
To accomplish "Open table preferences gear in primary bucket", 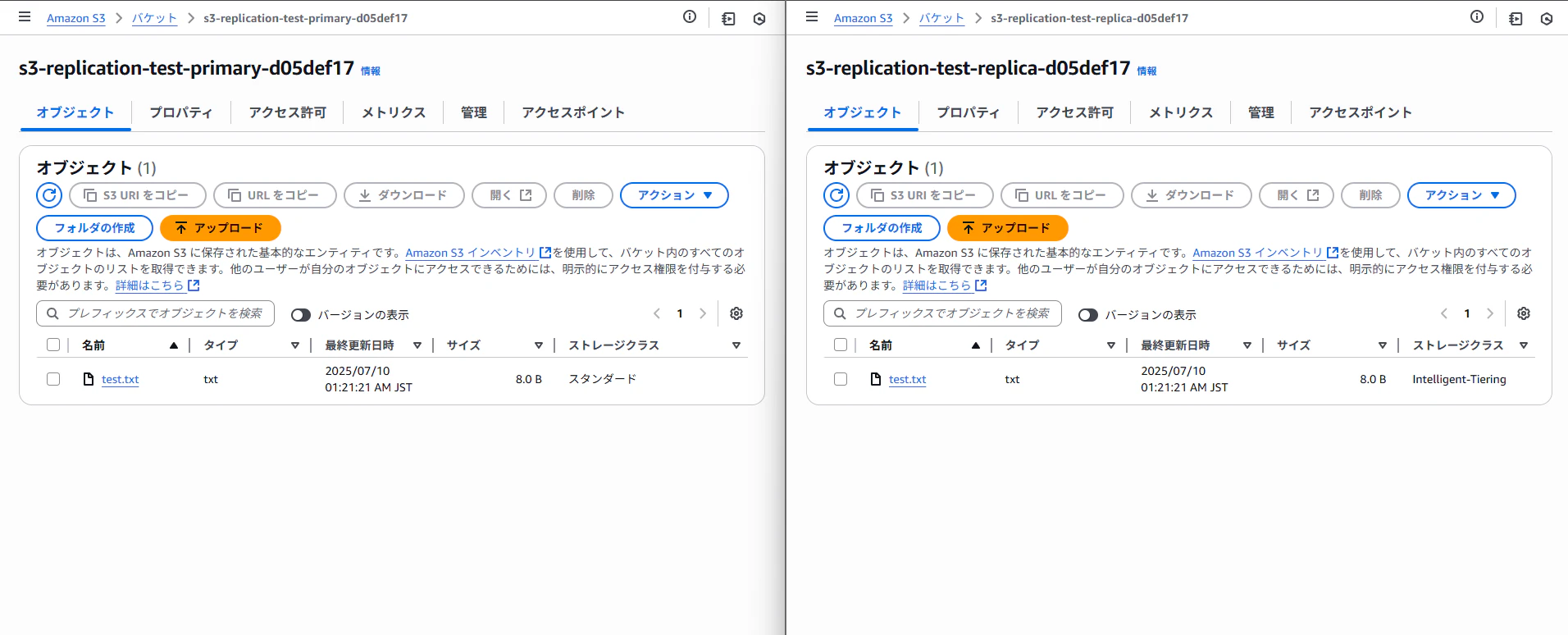I will 736,313.
